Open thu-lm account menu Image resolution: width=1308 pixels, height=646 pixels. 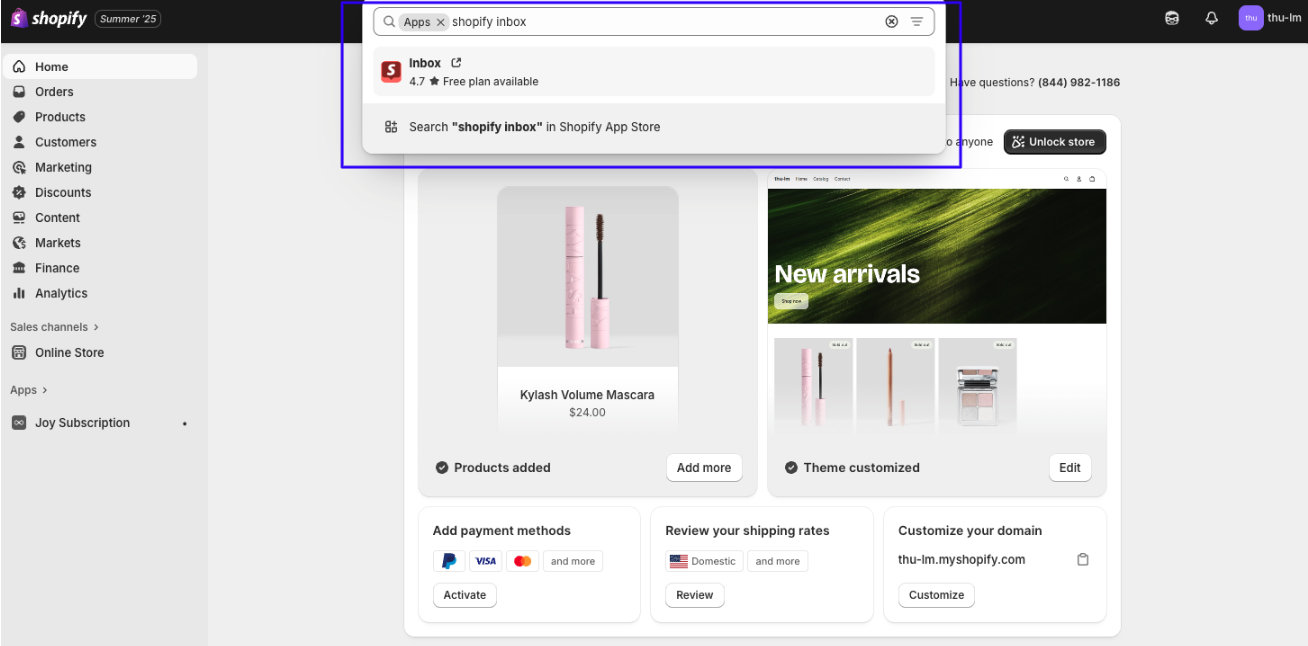1270,18
